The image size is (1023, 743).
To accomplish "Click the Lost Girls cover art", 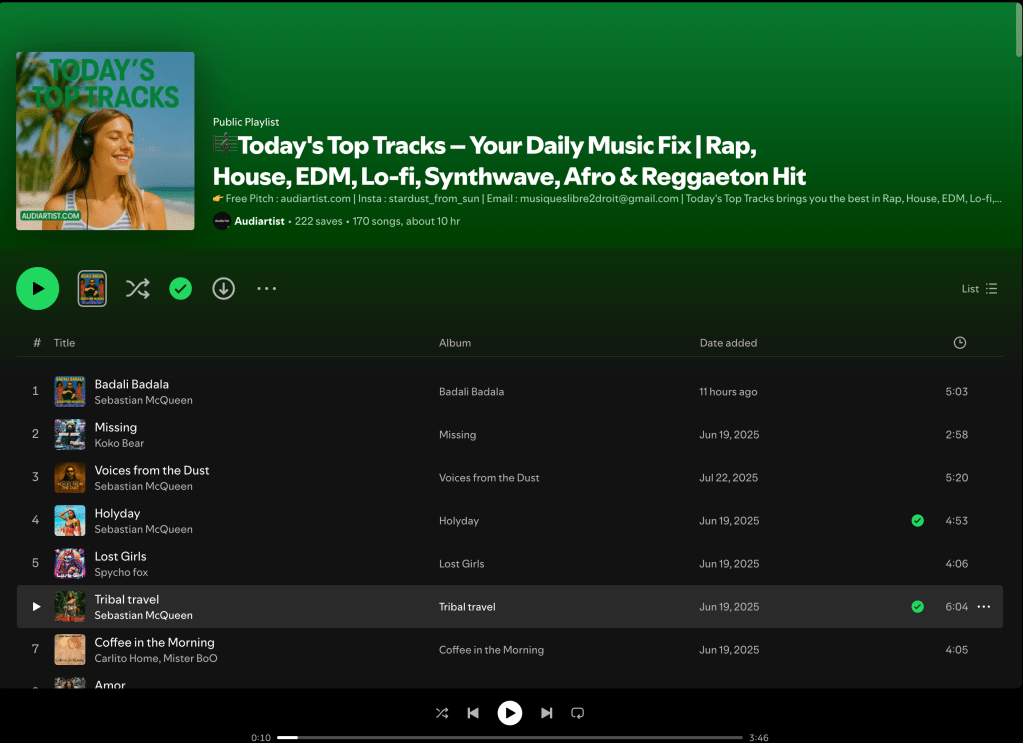I will click(x=70, y=564).
